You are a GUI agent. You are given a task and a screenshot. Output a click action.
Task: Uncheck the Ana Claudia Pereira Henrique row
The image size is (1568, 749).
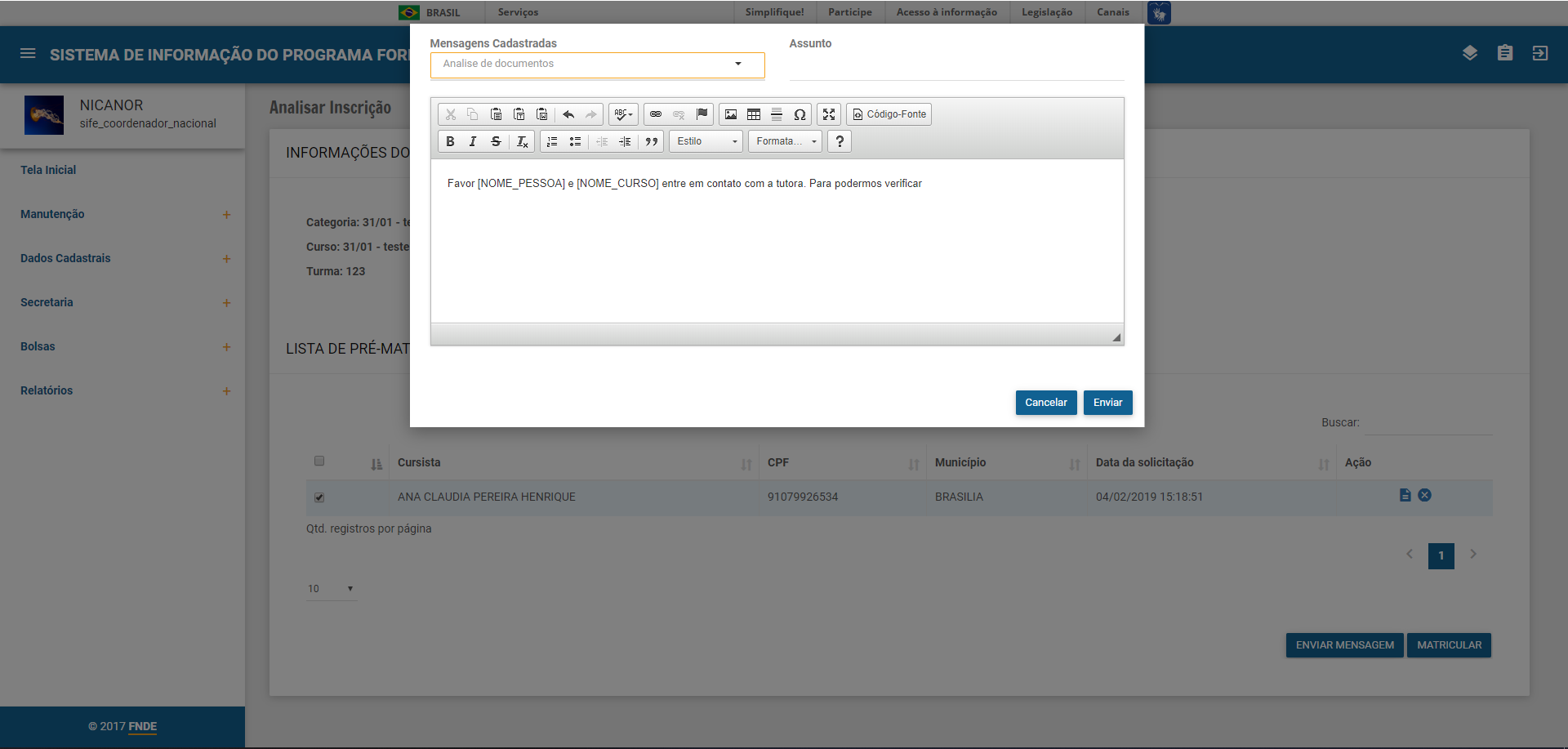(x=319, y=497)
